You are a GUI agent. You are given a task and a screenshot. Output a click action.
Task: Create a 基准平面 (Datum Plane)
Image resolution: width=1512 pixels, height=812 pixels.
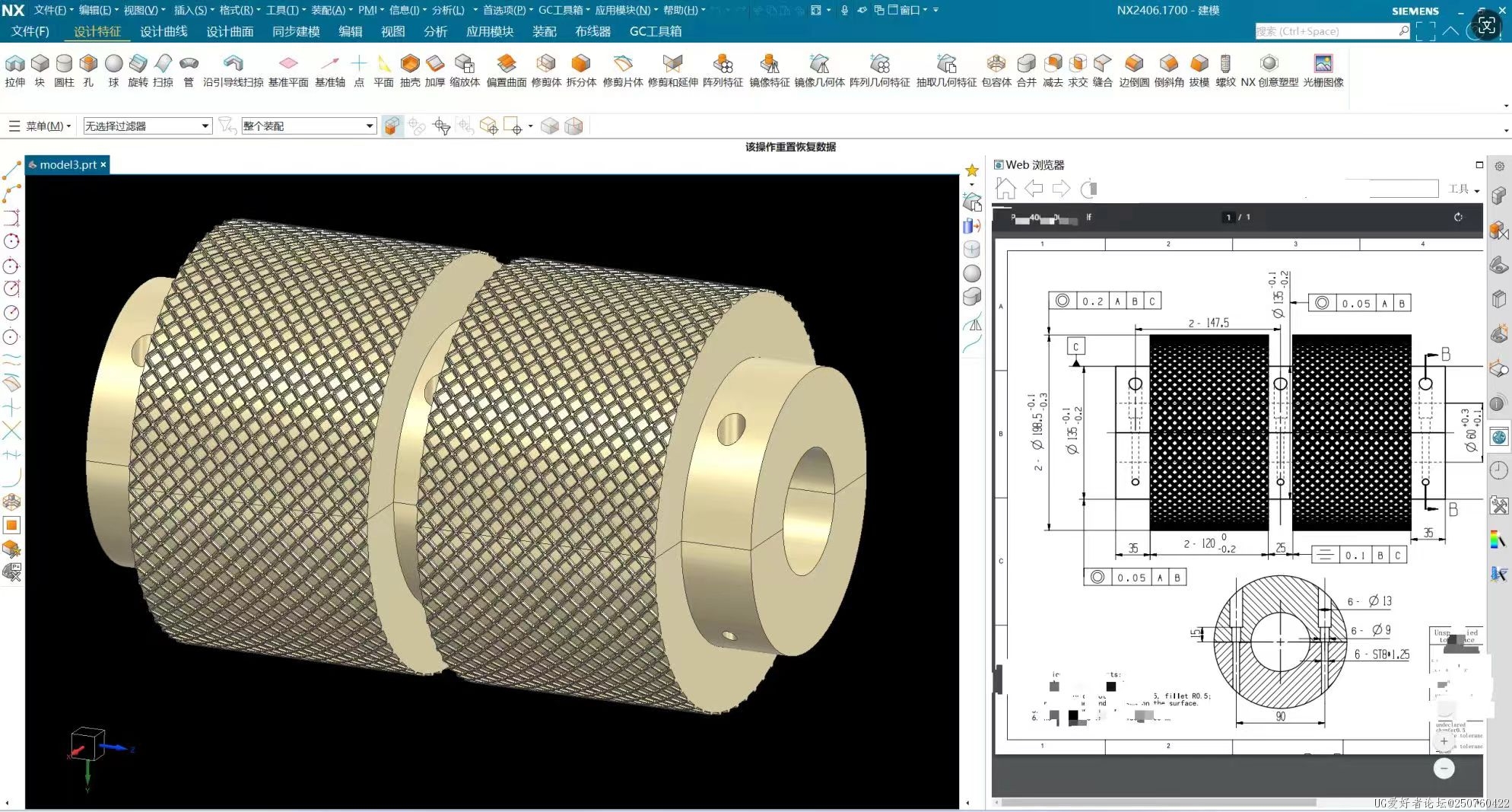[288, 70]
